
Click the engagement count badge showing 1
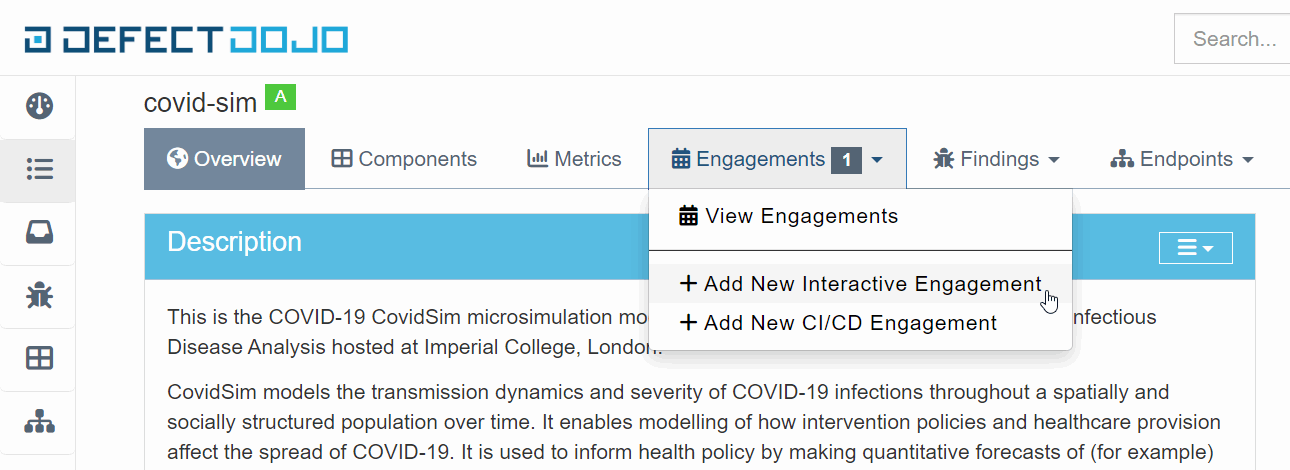(846, 159)
